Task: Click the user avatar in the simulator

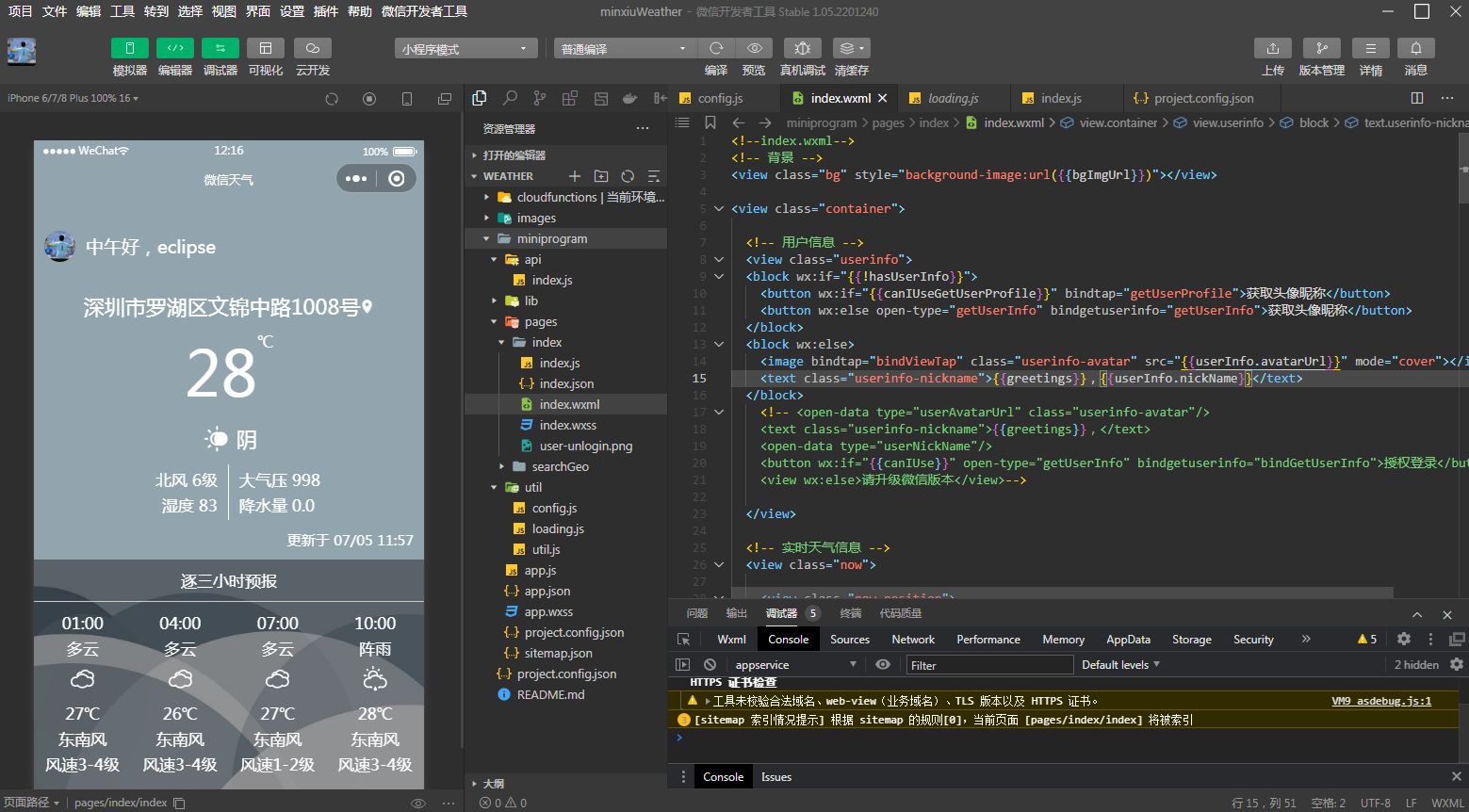Action: (60, 247)
